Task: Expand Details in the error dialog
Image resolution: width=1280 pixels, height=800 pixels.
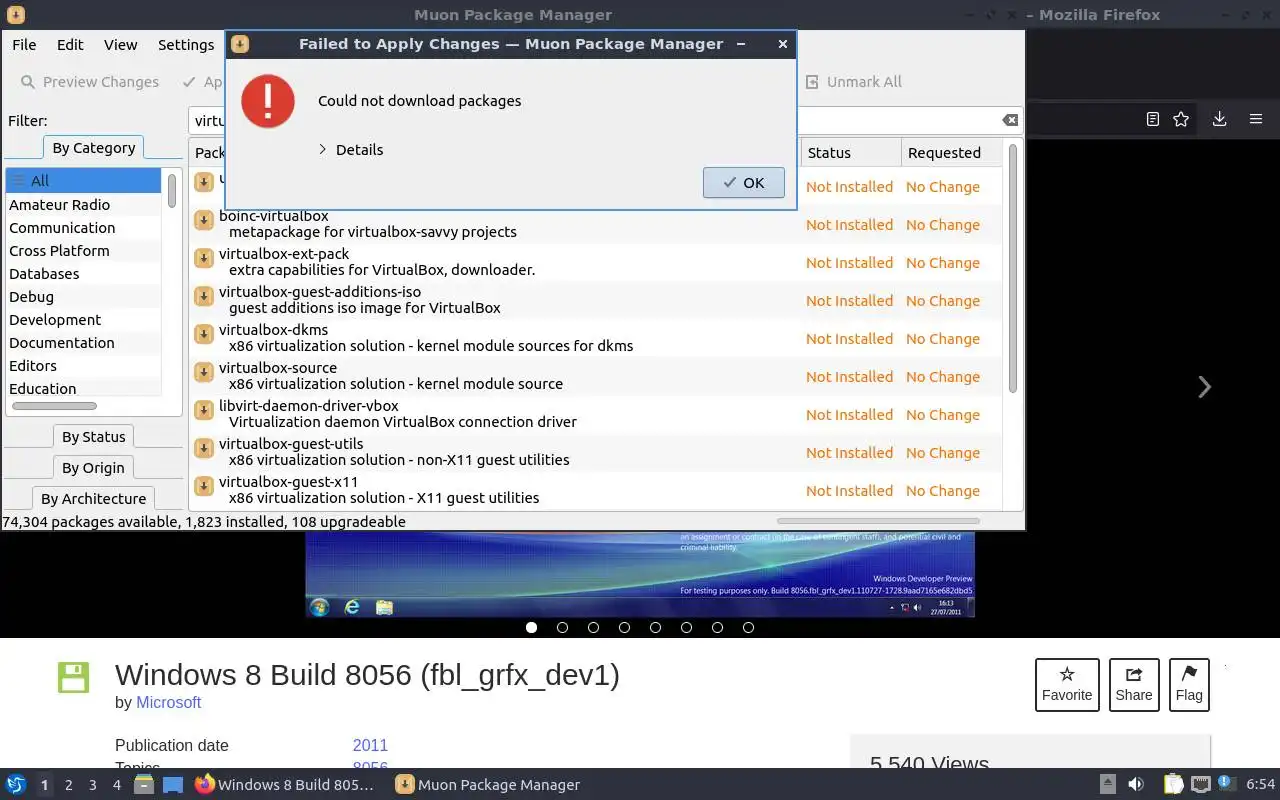Action: click(350, 150)
